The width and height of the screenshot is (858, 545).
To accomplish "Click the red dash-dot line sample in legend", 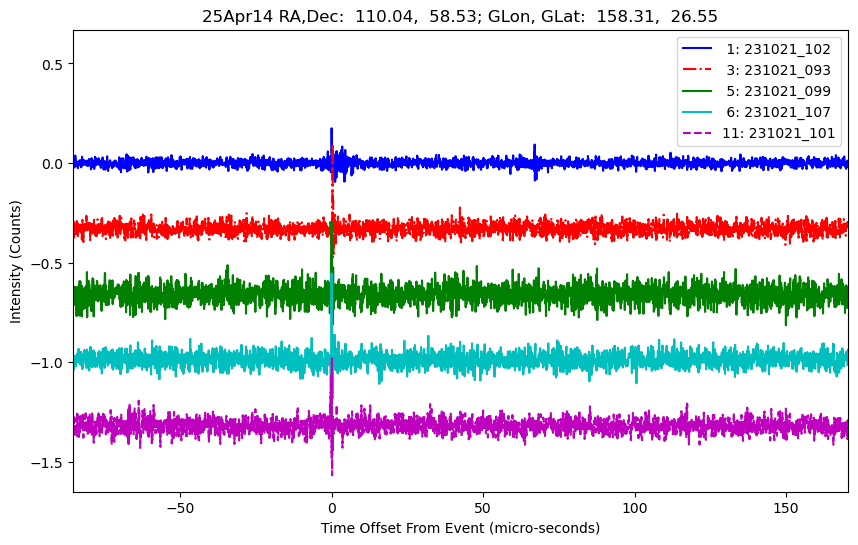I will click(x=697, y=69).
